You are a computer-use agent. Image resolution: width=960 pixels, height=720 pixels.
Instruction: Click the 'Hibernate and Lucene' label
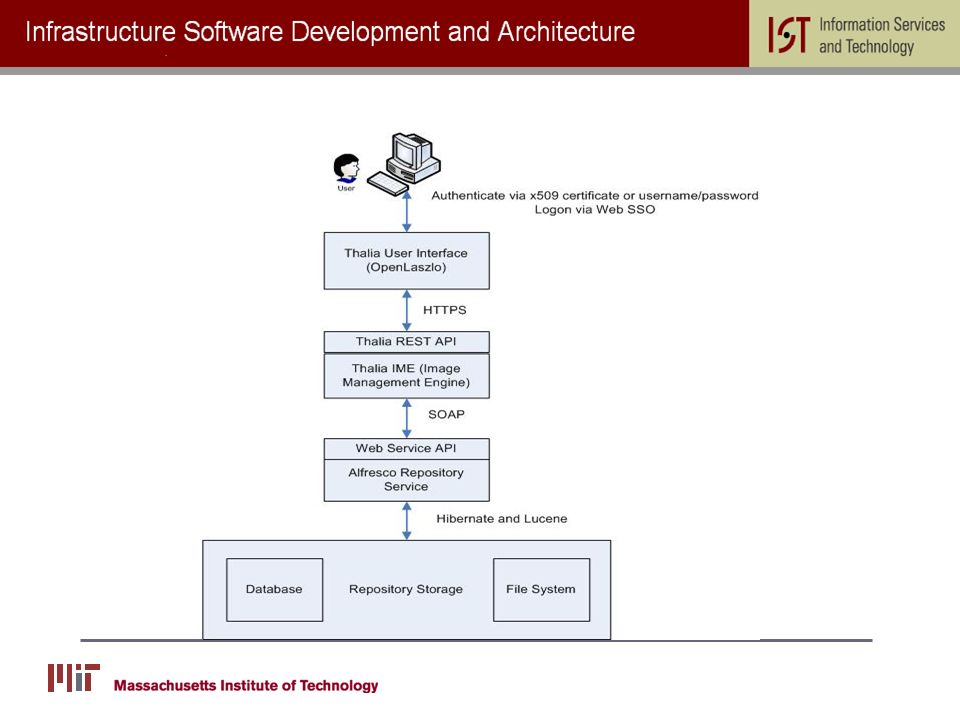pyautogui.click(x=501, y=519)
